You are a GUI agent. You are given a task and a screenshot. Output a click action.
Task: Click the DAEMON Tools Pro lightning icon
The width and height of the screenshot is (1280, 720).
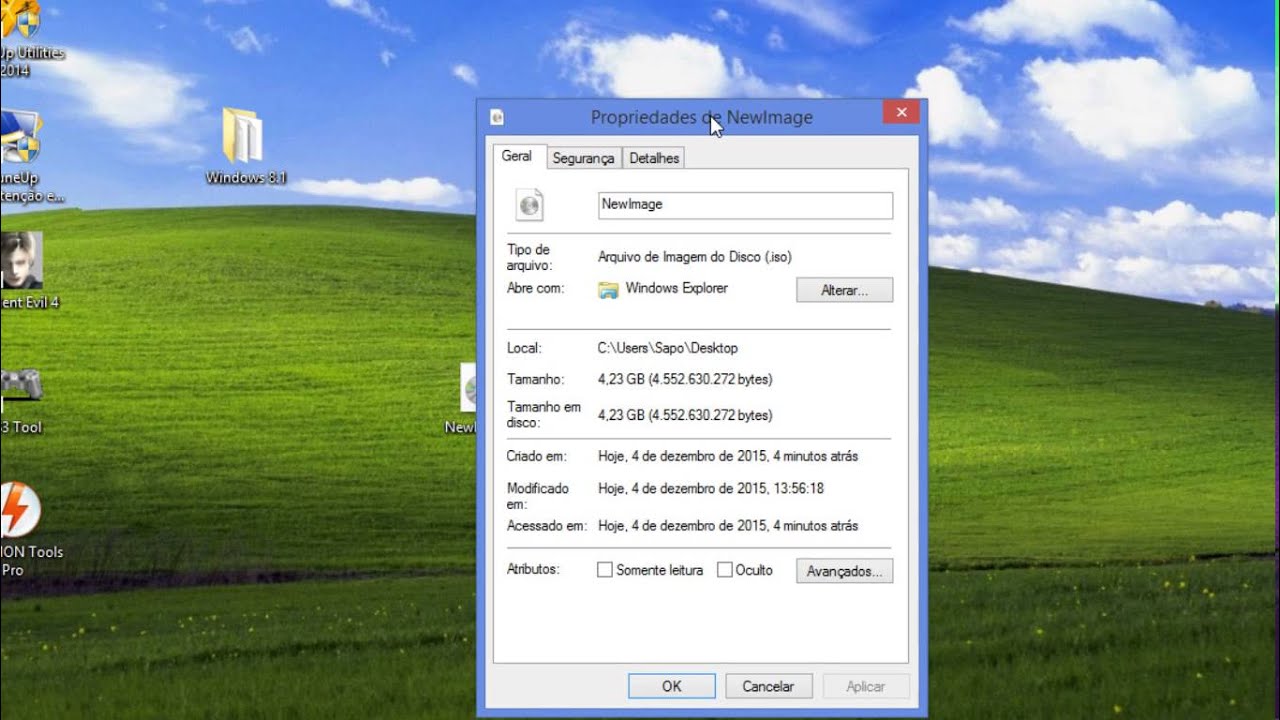tap(18, 510)
